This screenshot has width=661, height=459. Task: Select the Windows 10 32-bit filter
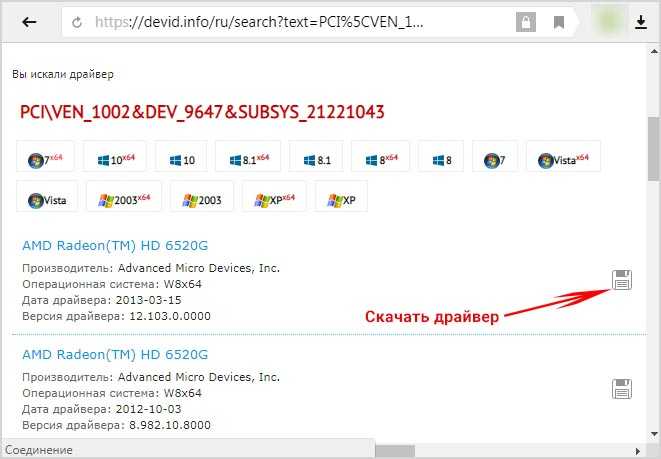pos(181,156)
